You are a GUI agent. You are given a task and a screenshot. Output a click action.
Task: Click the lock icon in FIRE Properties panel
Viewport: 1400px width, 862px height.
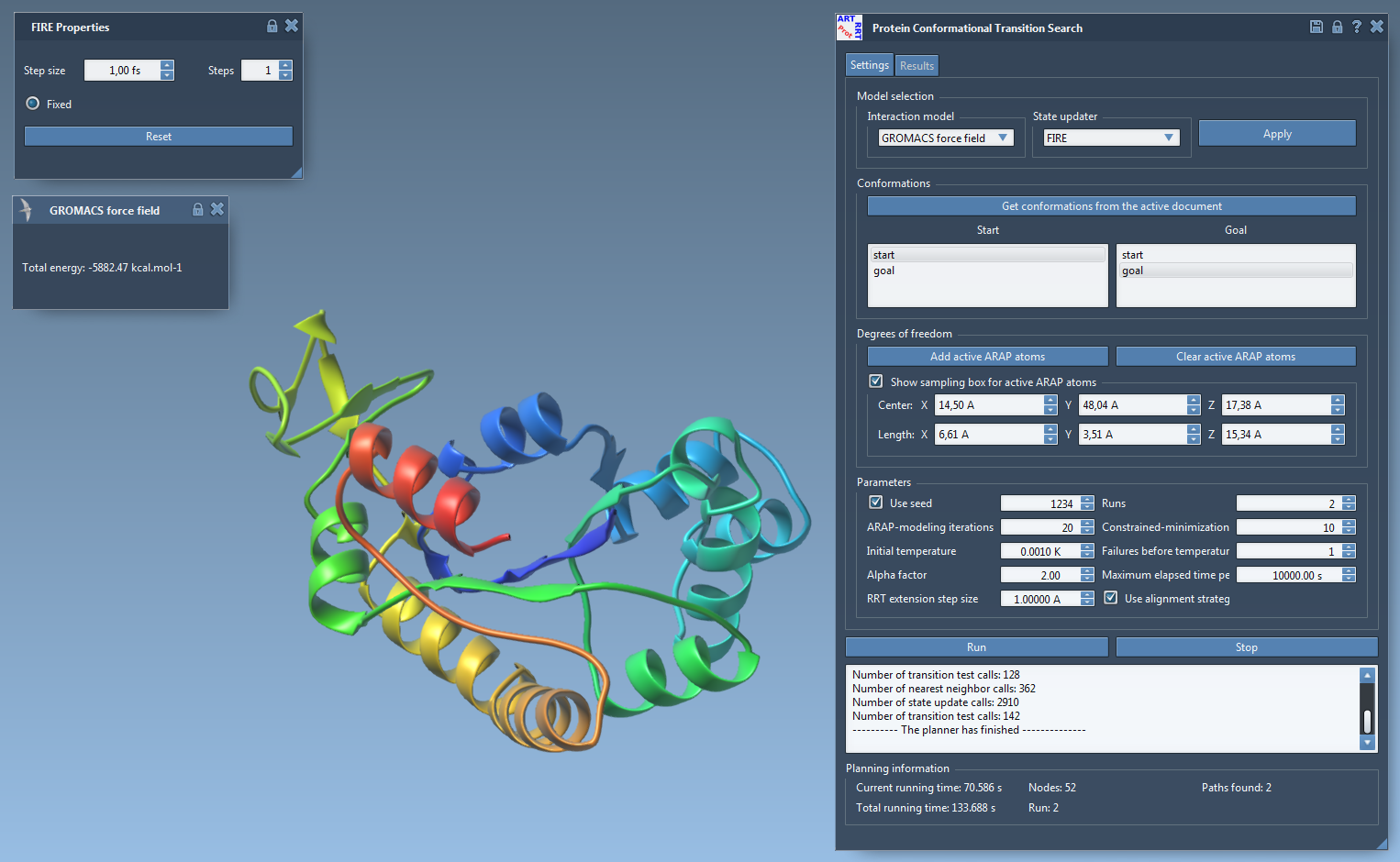[272, 26]
